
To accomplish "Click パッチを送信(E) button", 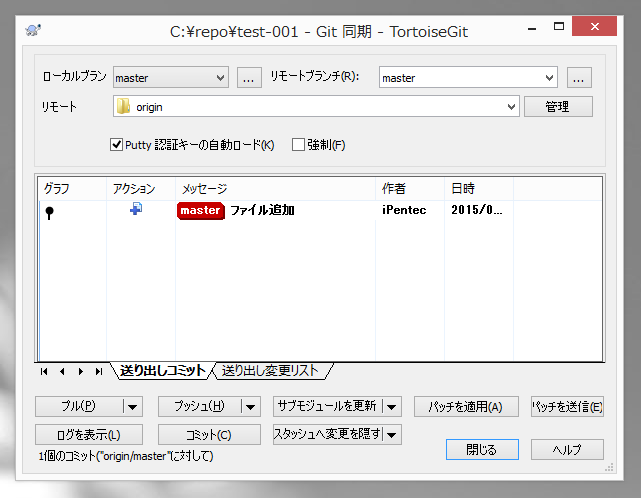I will (567, 406).
